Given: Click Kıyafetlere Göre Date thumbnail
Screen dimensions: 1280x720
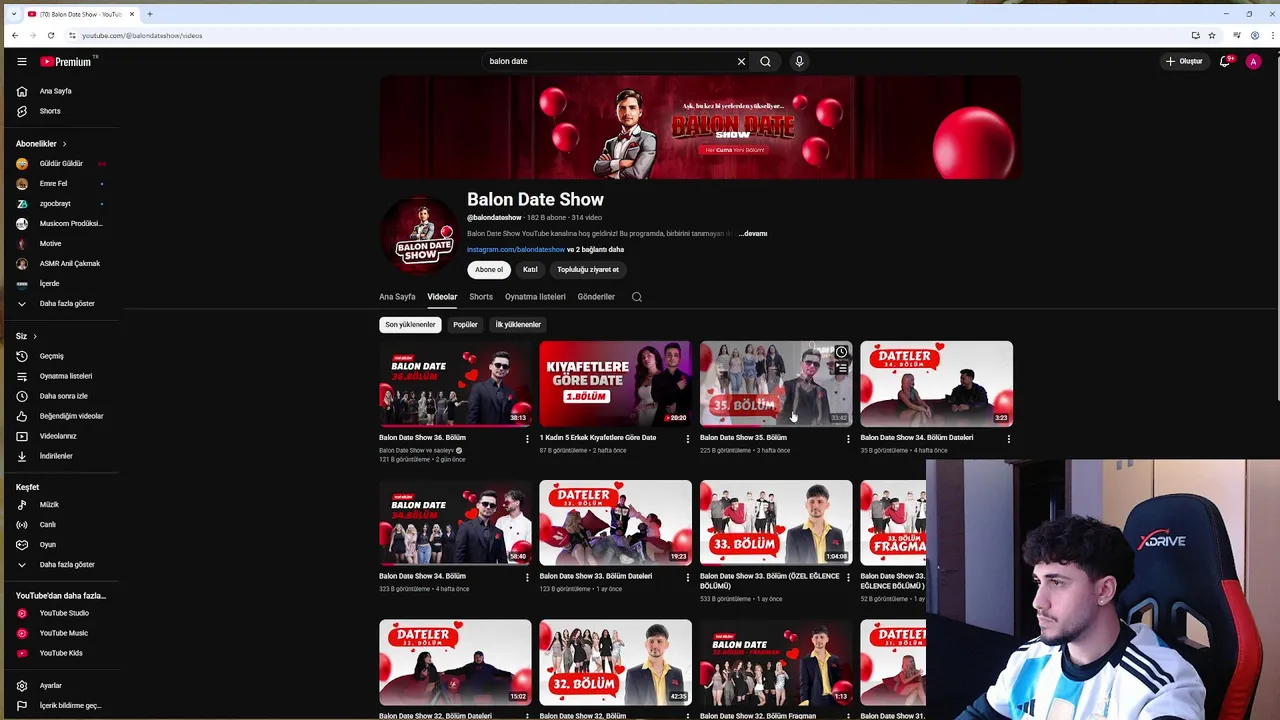Looking at the screenshot, I should pyautogui.click(x=615, y=384).
